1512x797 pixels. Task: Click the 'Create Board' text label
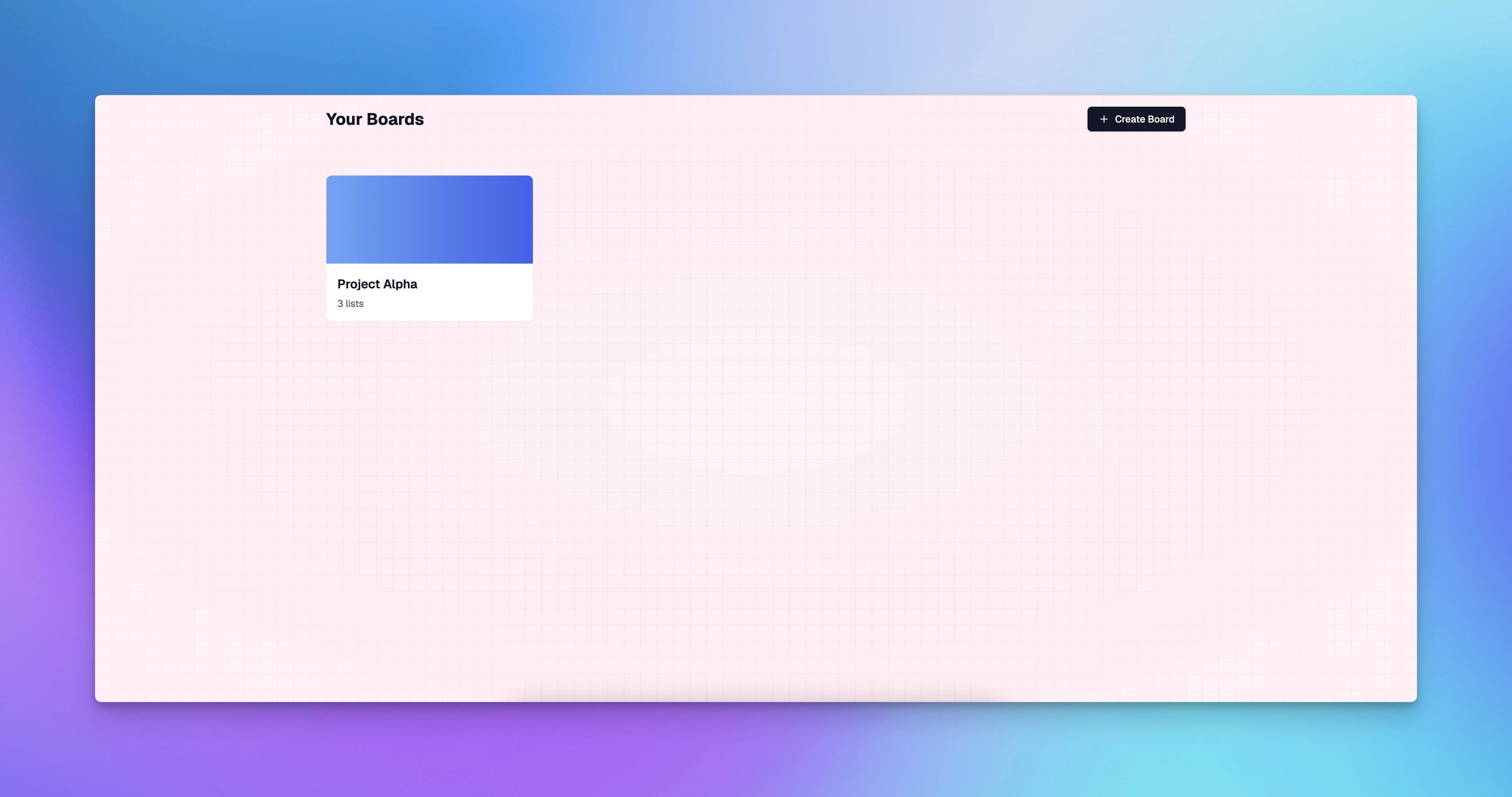point(1144,119)
